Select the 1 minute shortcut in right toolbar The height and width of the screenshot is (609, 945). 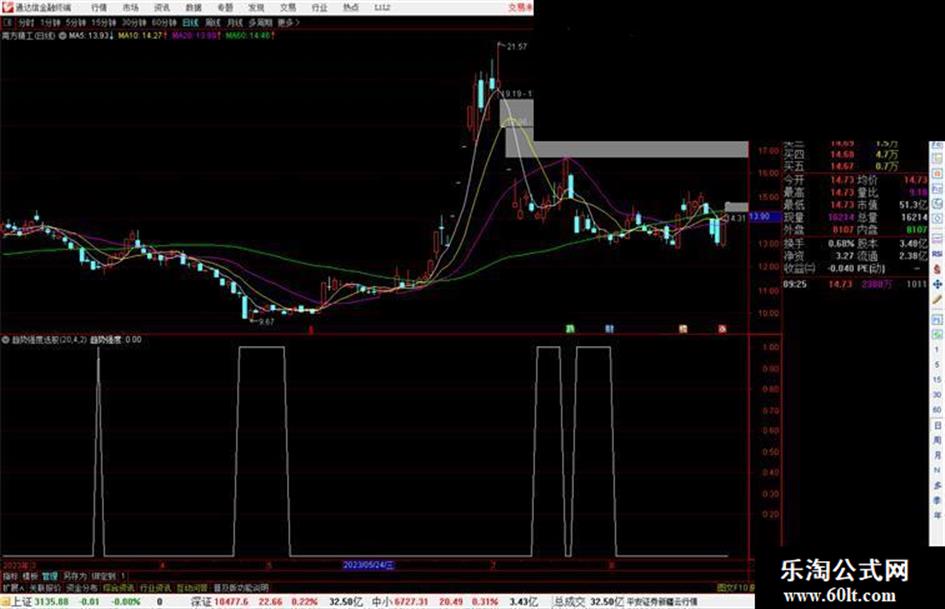pos(937,350)
